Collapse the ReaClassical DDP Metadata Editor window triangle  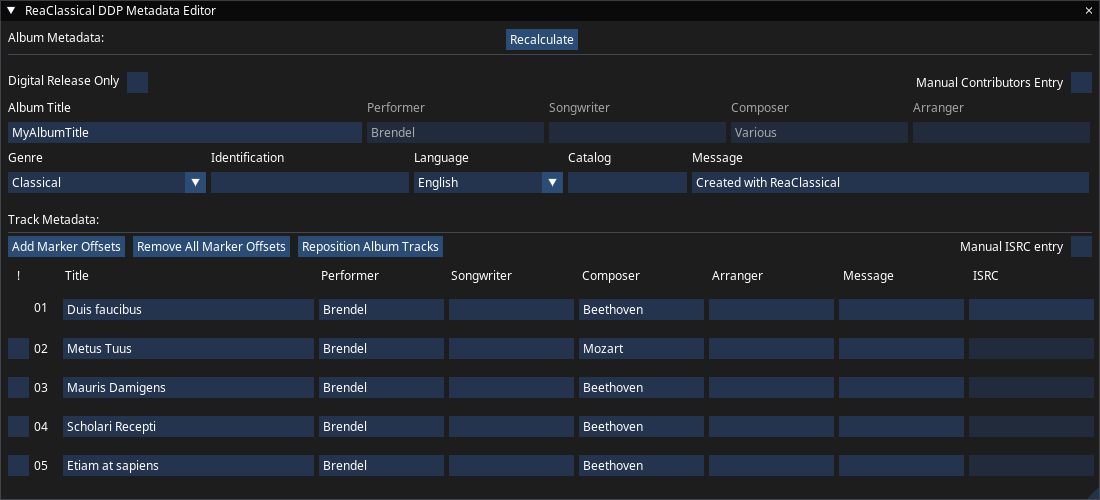11,11
